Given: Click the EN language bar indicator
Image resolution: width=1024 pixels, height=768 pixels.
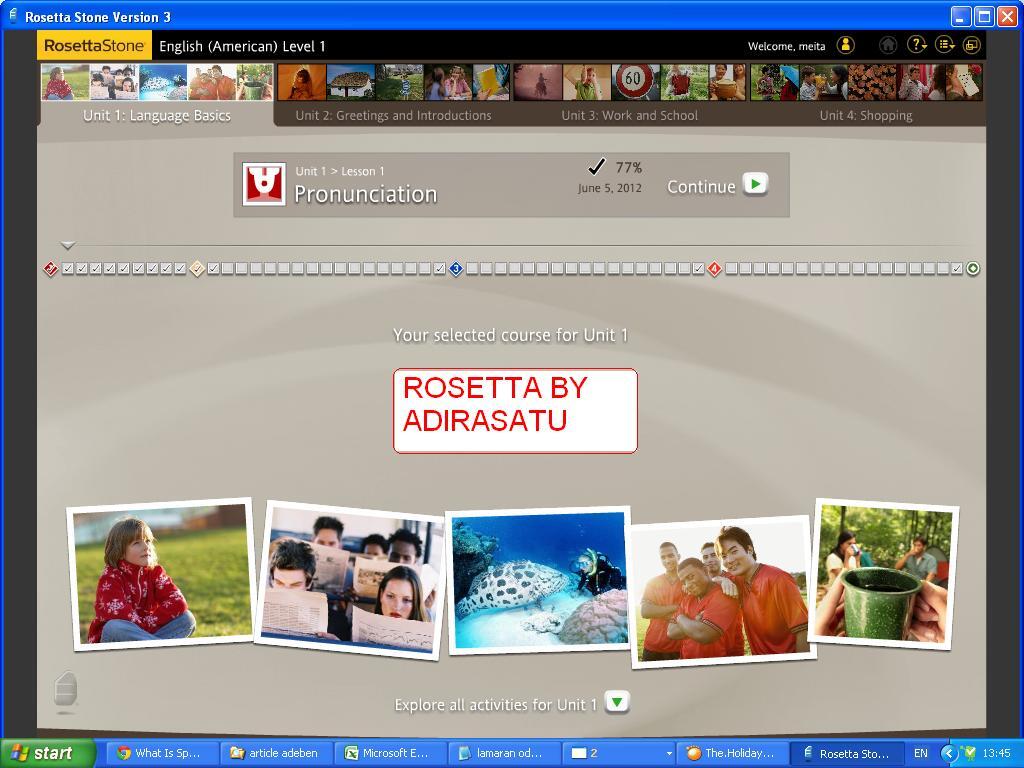Looking at the screenshot, I should 920,754.
